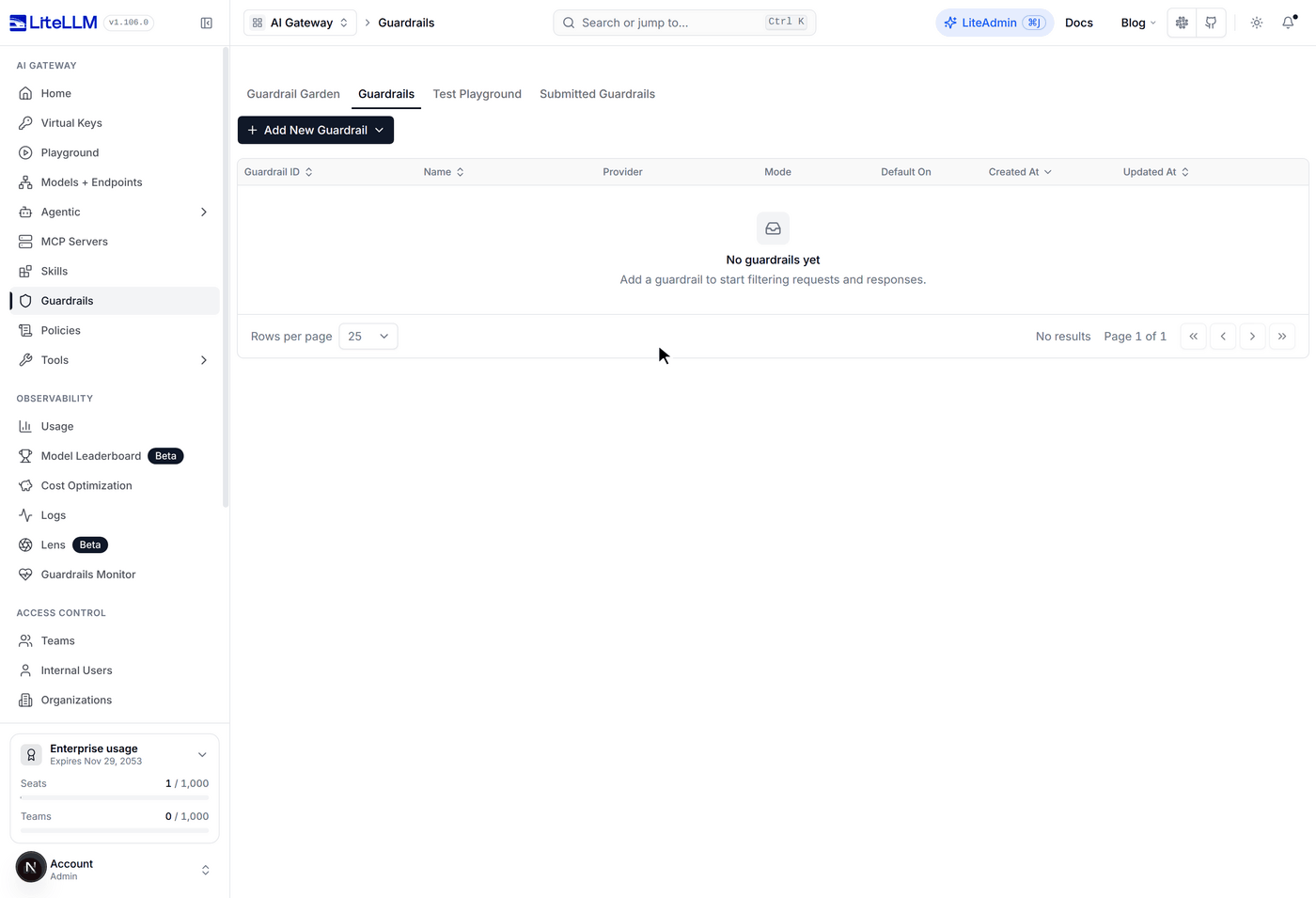This screenshot has height=898, width=1316.
Task: Collapse Enterprise usage card
Action: click(x=202, y=755)
